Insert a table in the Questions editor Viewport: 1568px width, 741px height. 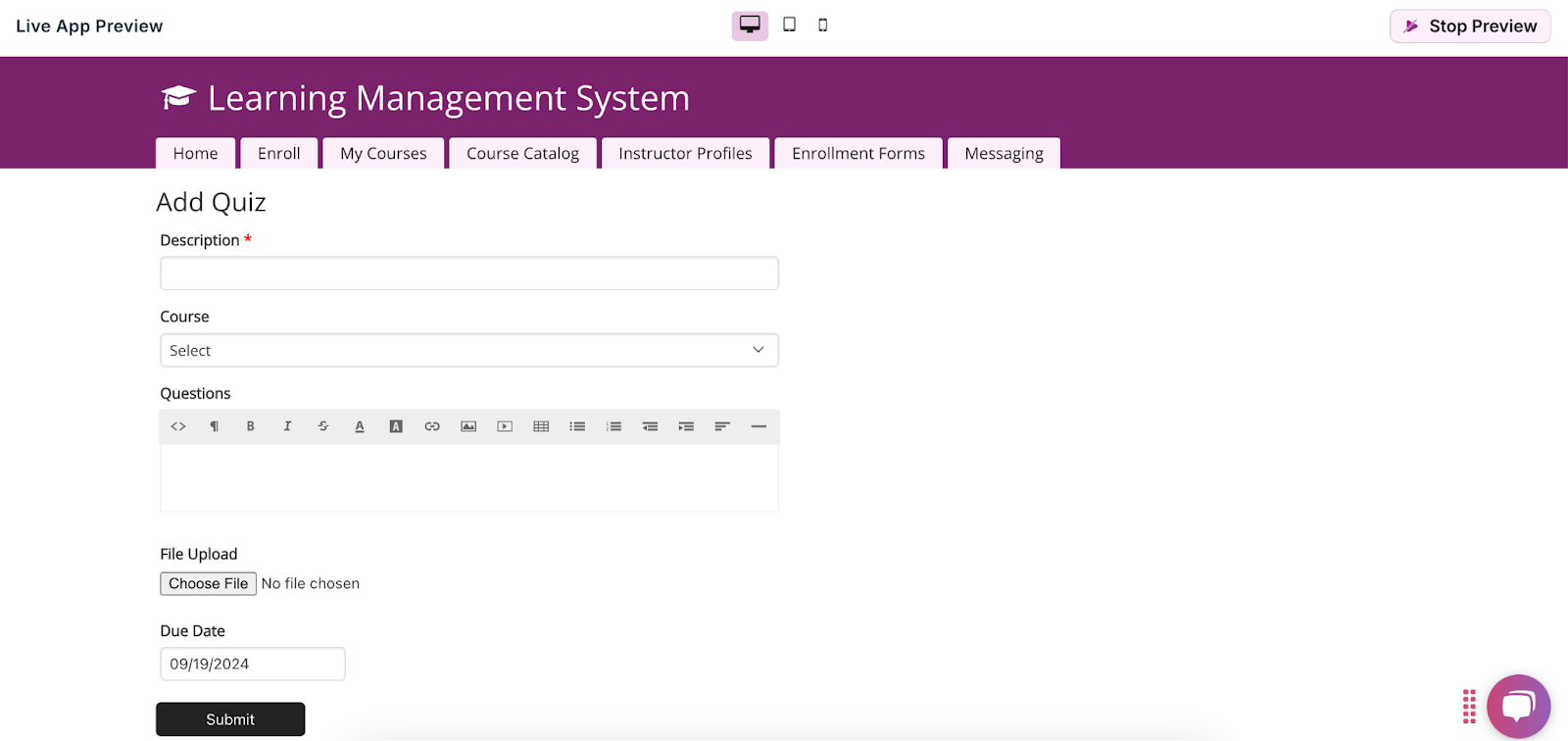[x=541, y=426]
